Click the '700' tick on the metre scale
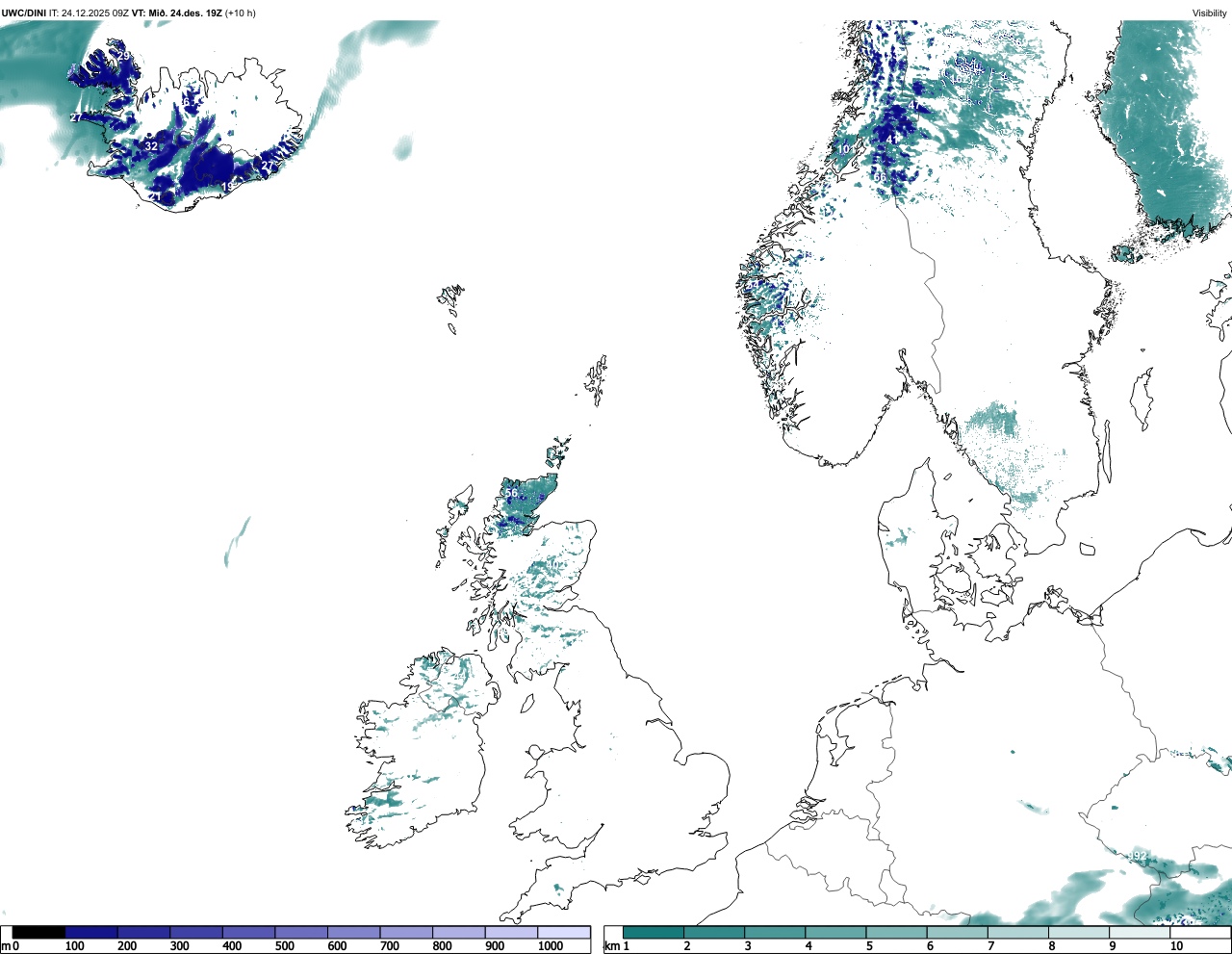 tap(390, 946)
